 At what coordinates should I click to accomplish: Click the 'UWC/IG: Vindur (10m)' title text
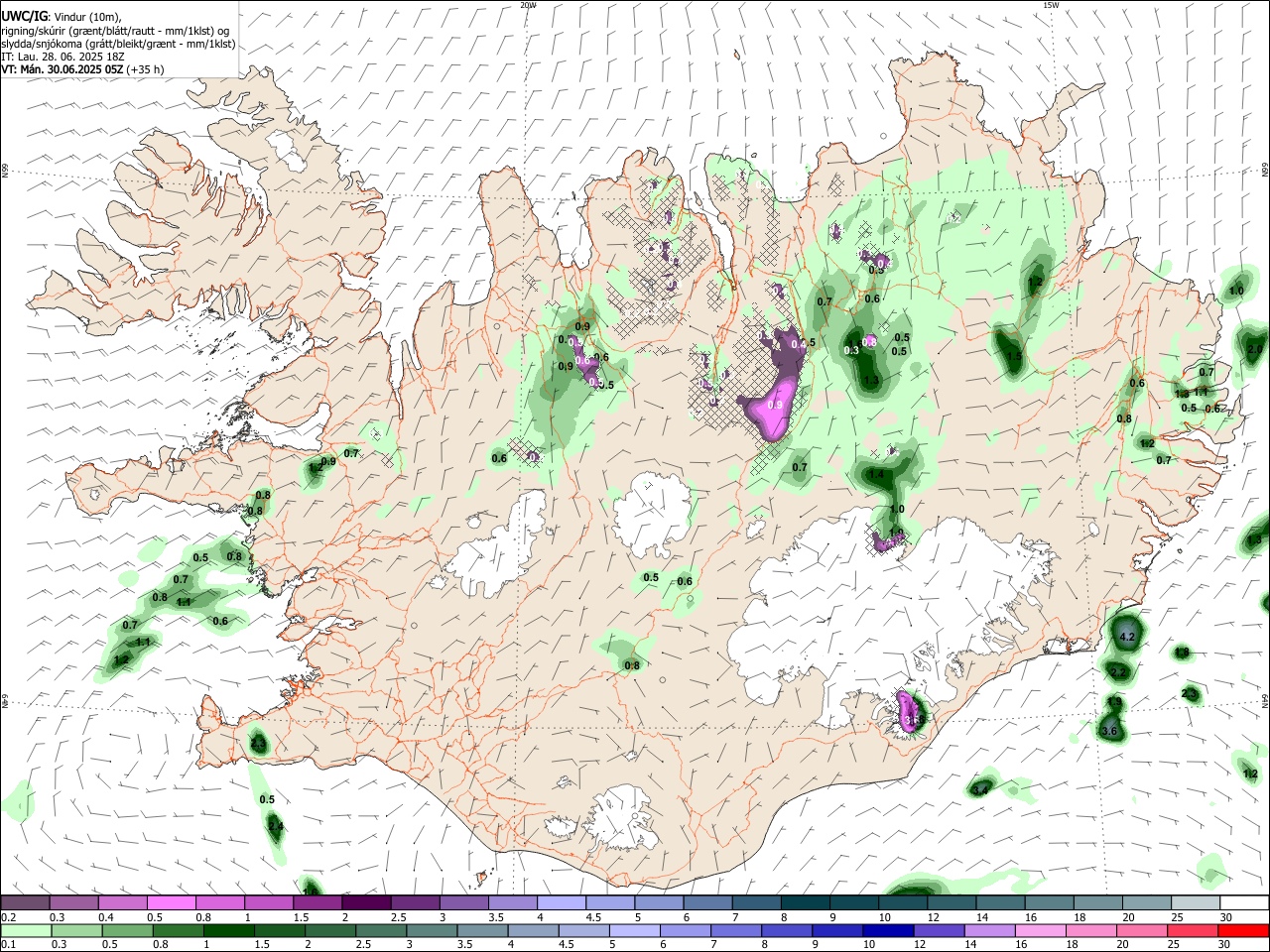point(62,15)
